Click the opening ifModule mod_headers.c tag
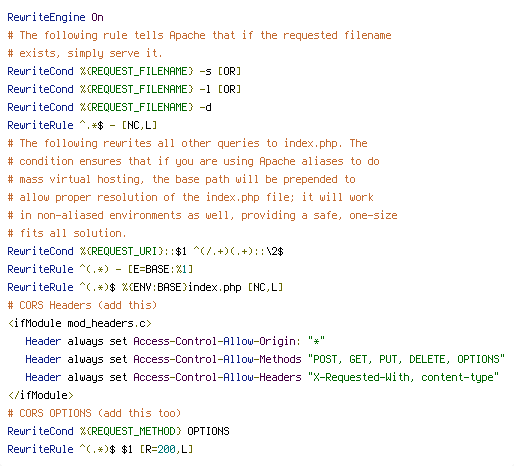The width and height of the screenshot is (514, 466). (80, 323)
